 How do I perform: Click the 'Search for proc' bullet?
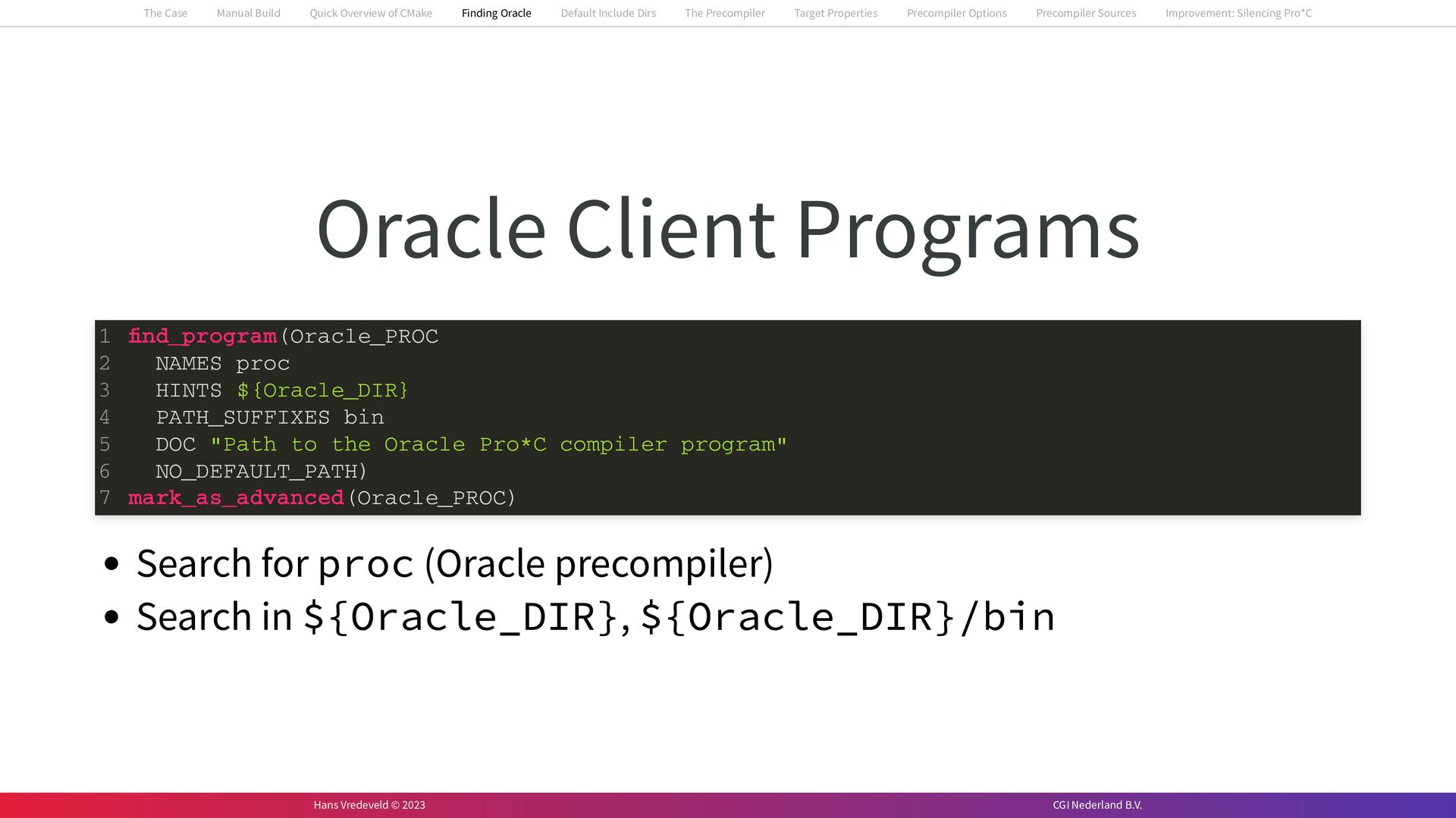tap(454, 563)
